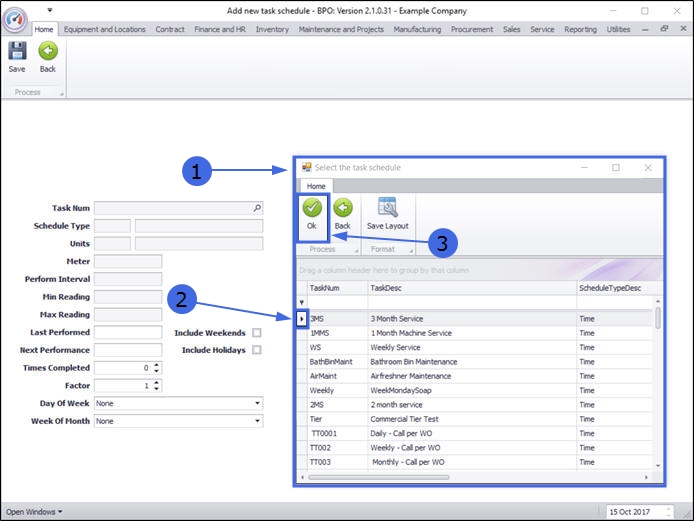Open the quick access toolbar arrow

tap(50, 10)
